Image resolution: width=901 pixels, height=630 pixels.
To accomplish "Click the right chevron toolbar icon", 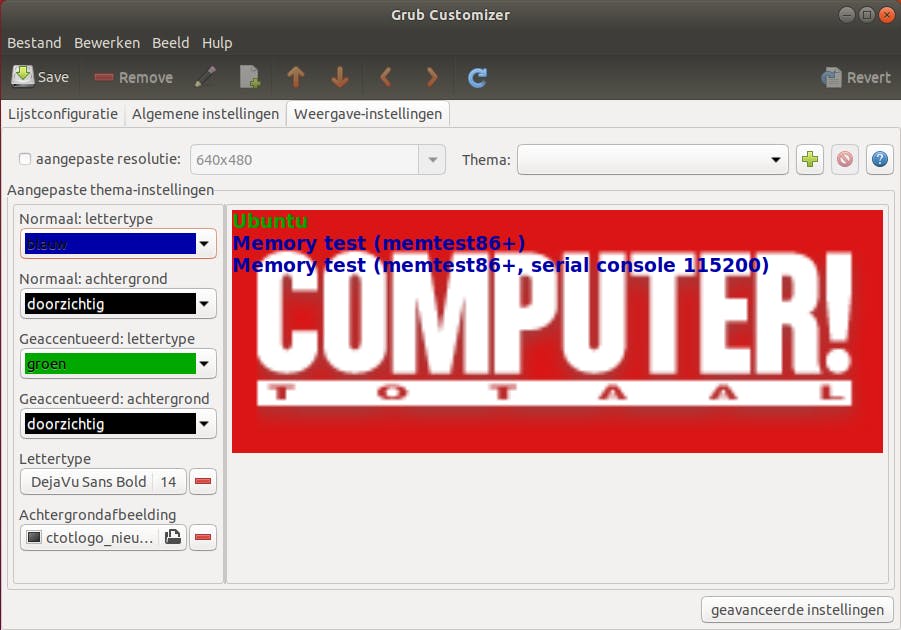I will click(432, 77).
